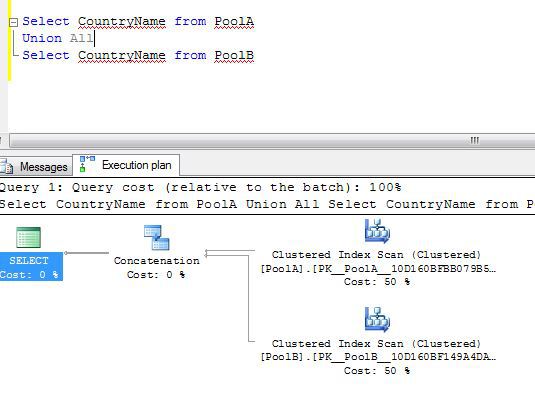Click the Execution plan tab icon

pos(87,164)
